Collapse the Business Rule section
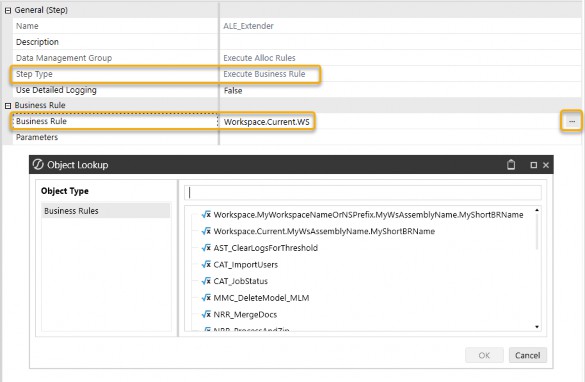This screenshot has height=382, width=585. [x=8, y=106]
